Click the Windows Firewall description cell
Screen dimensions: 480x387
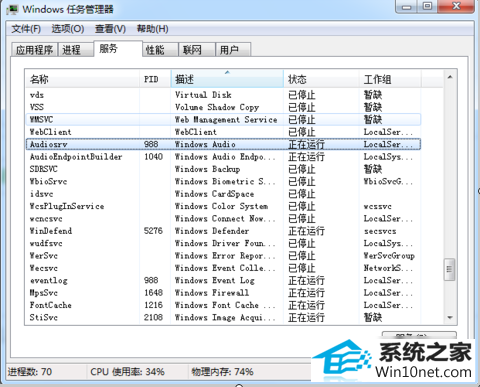point(212,293)
